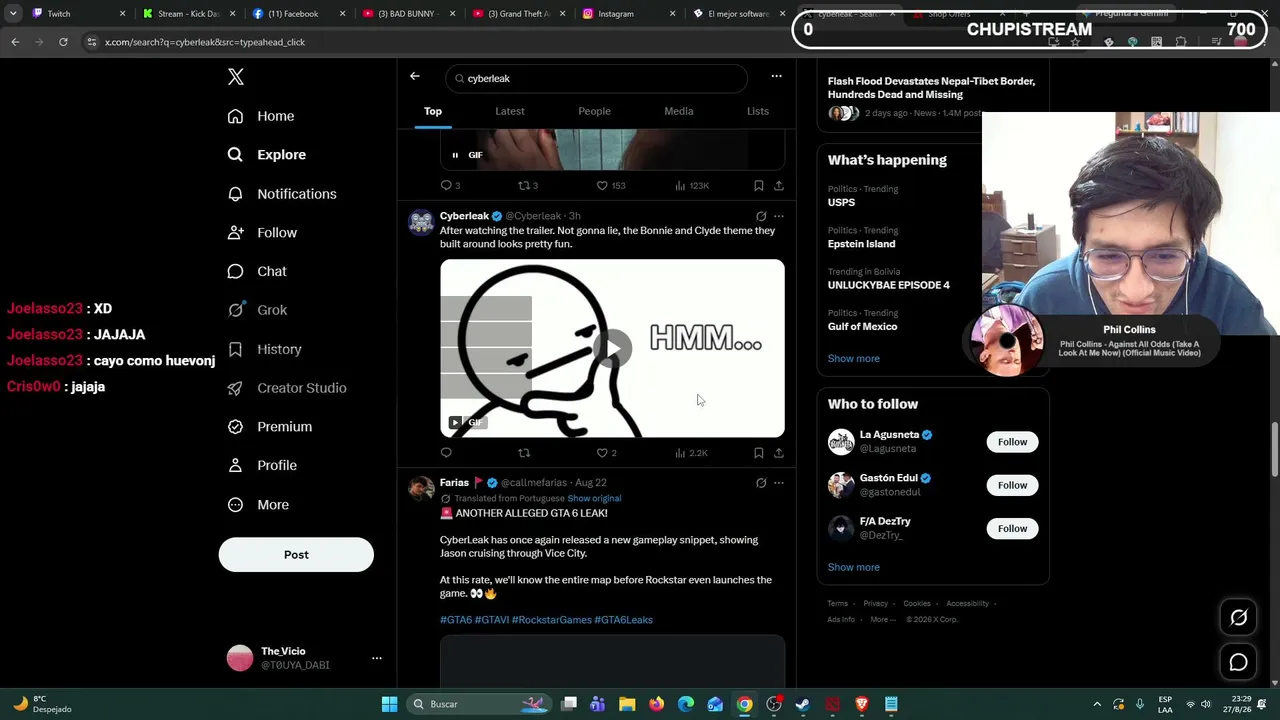Follow La Agusneta
1280x720 pixels.
pyautogui.click(x=1012, y=442)
